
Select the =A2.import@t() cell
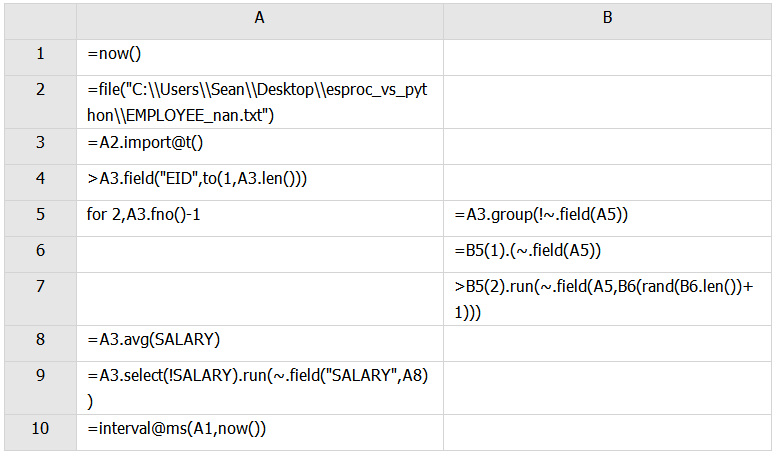click(260, 146)
